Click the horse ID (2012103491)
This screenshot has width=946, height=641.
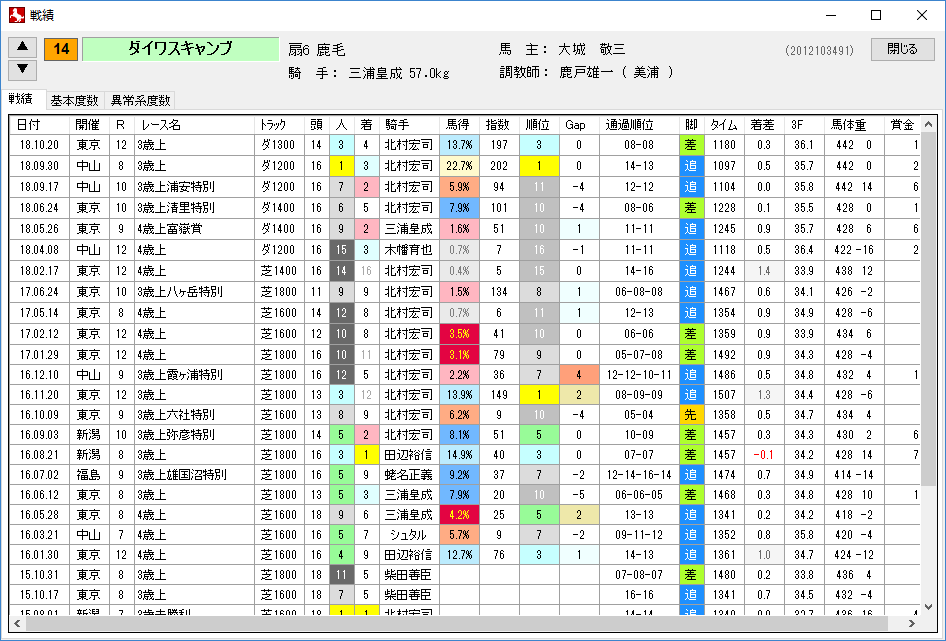[819, 51]
